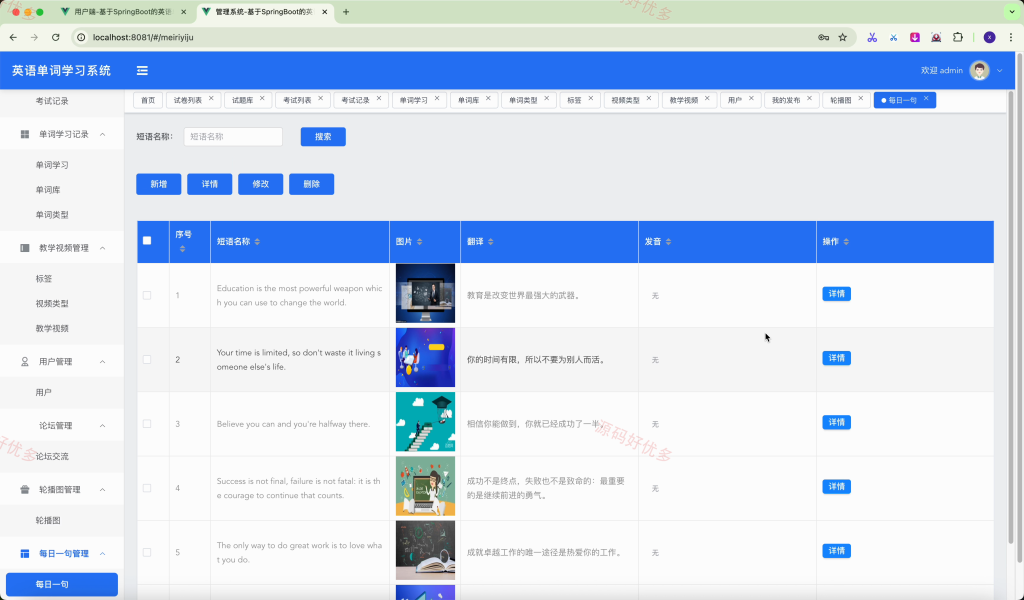This screenshot has width=1024, height=600.
Task: Sort by 短语名称 column arrows
Action: (x=257, y=242)
